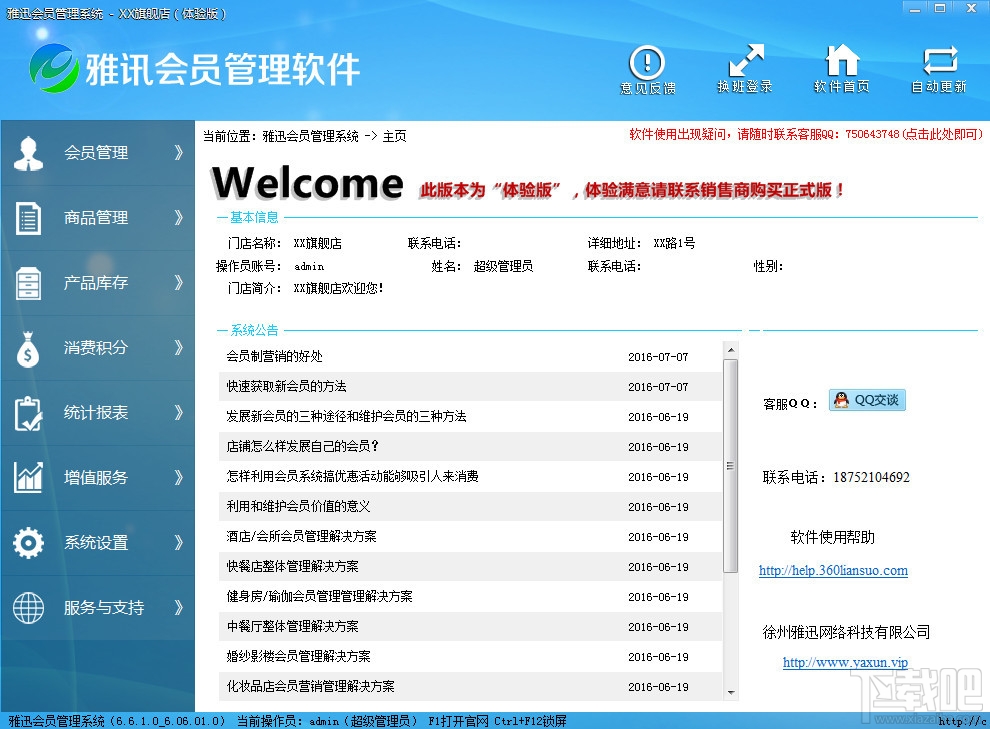Open the 增值服务 menu label
The height and width of the screenshot is (729, 990).
(x=96, y=478)
